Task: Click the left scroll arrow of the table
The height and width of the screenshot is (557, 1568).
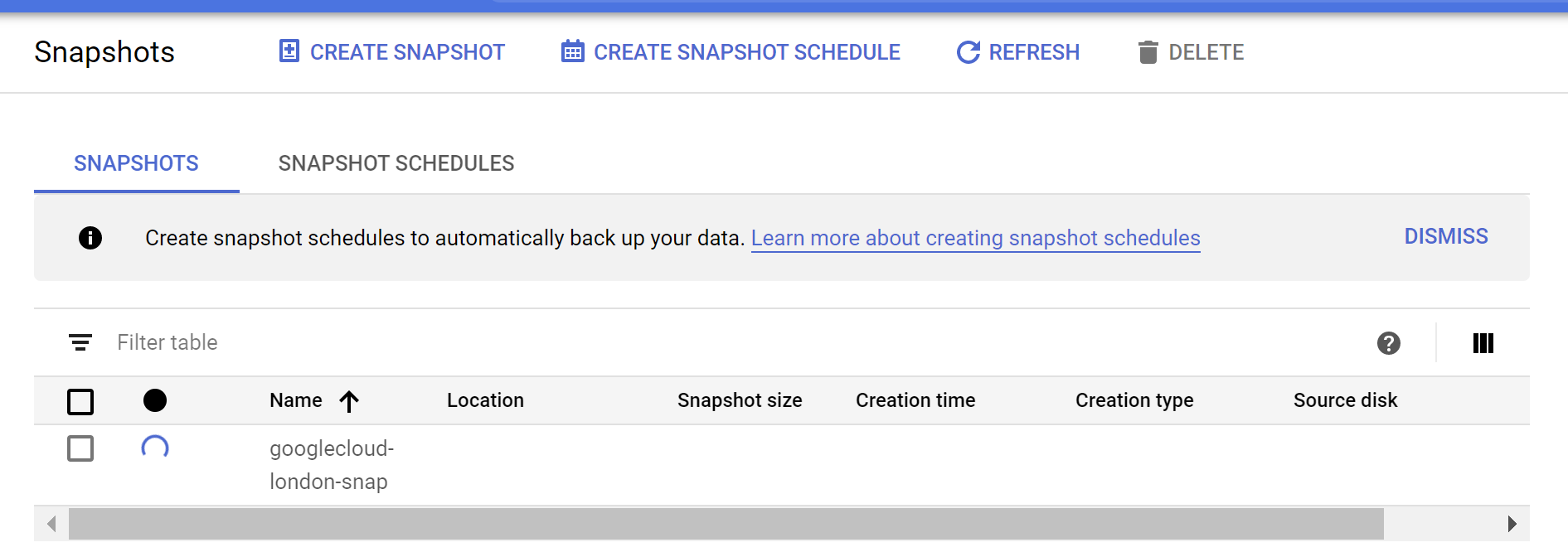Action: tap(51, 524)
